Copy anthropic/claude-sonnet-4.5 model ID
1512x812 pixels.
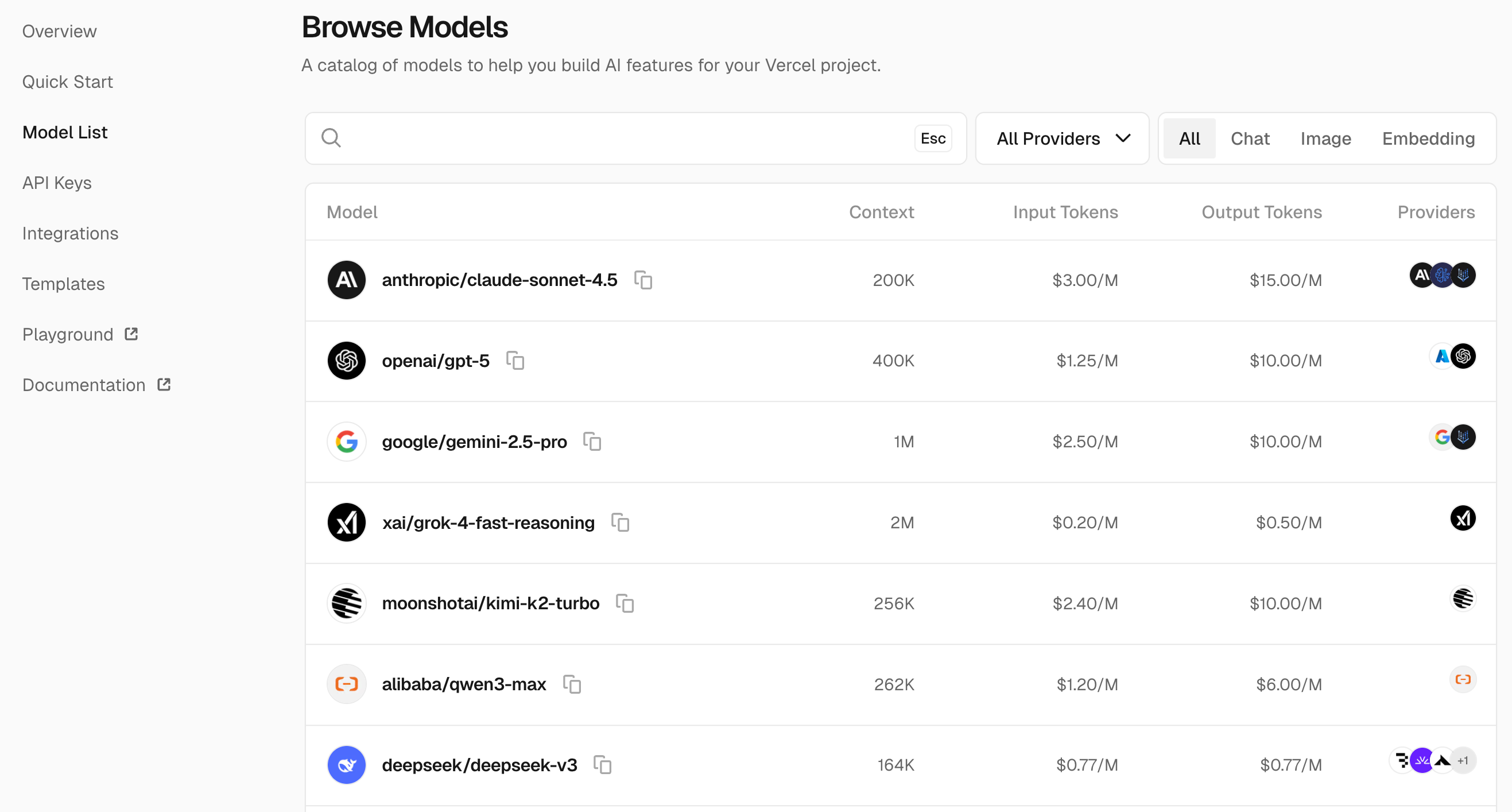pos(643,280)
